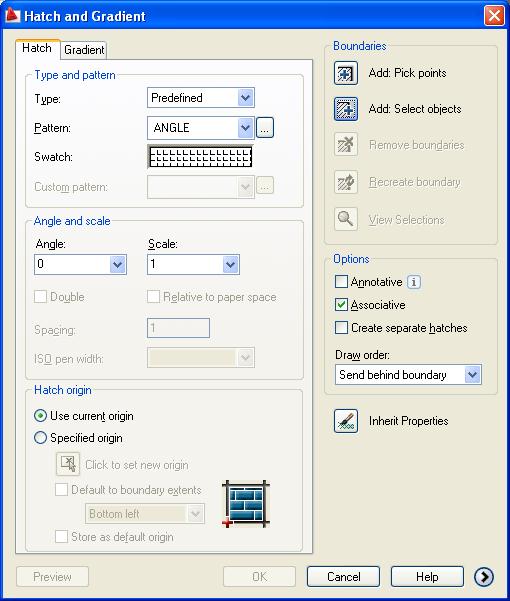Enable the Annotative checkbox

tap(341, 282)
